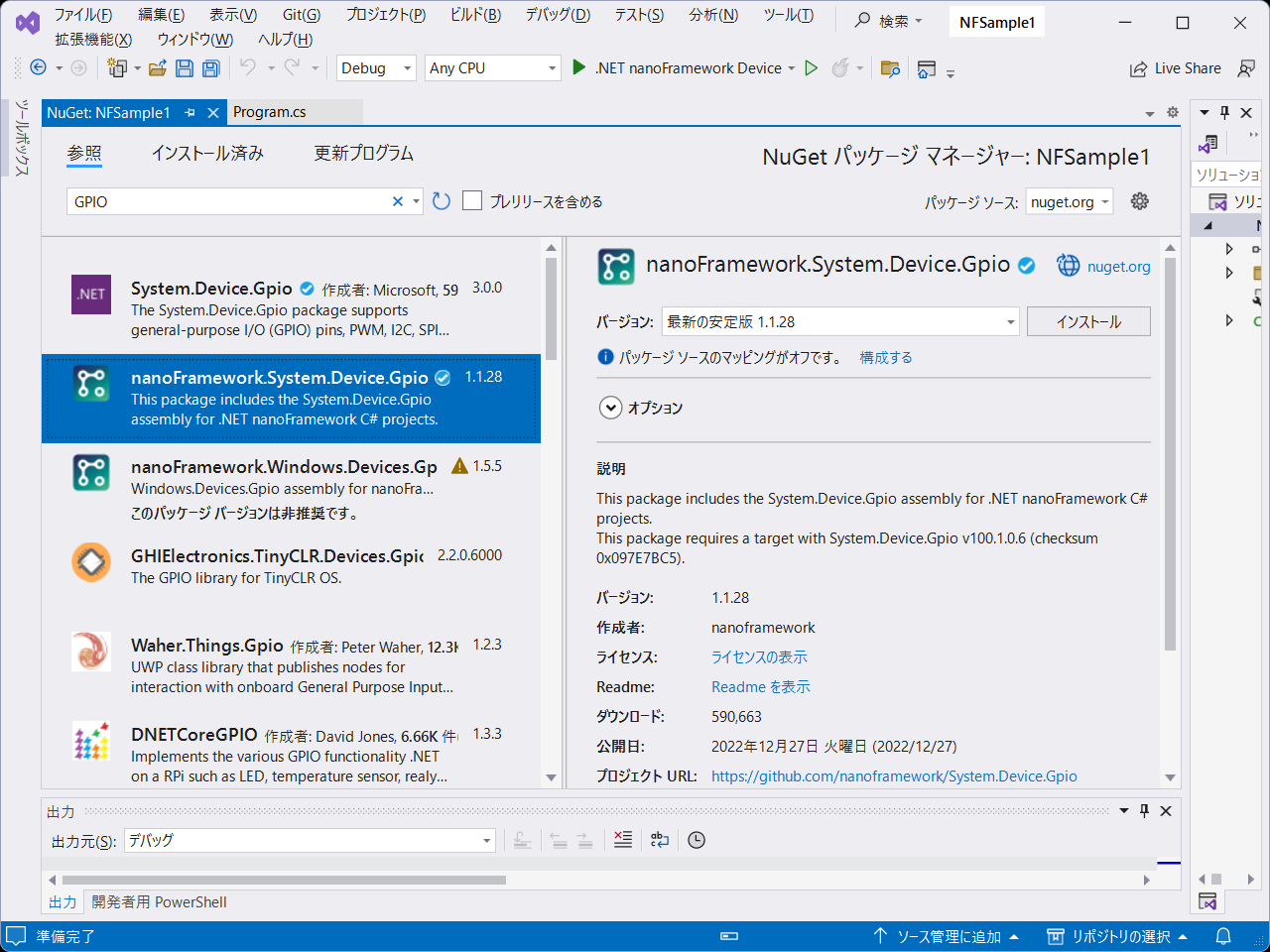Refresh the NuGet search results
The height and width of the screenshot is (952, 1270).
point(441,200)
